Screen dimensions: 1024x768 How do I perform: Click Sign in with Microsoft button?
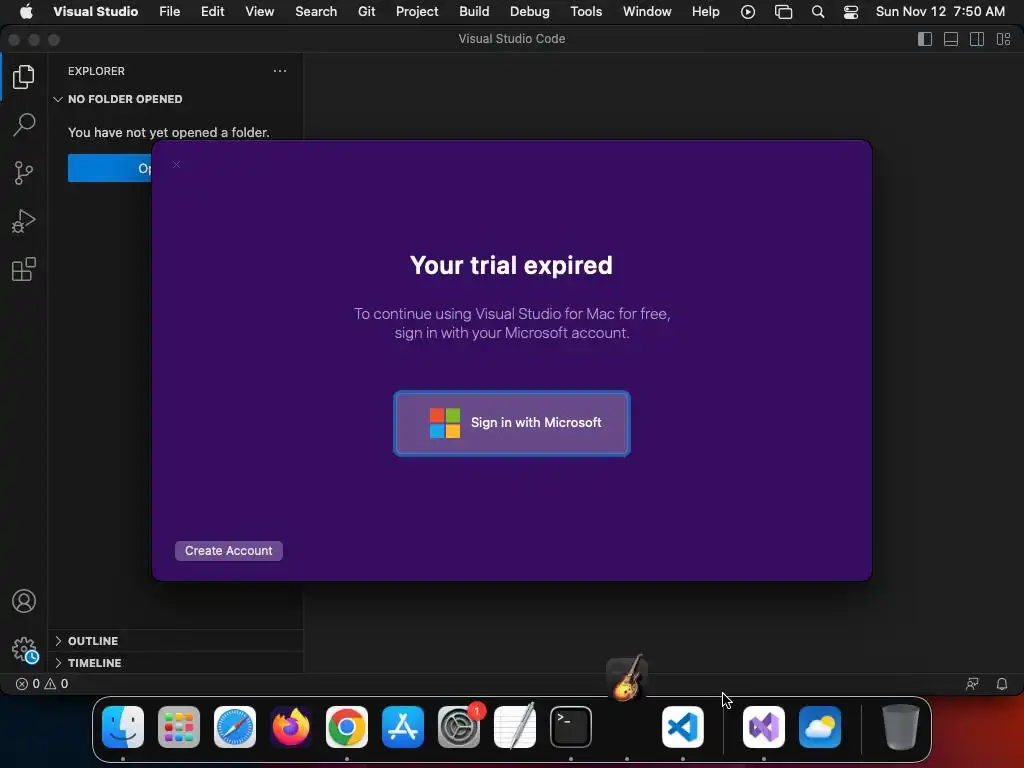[x=512, y=423]
